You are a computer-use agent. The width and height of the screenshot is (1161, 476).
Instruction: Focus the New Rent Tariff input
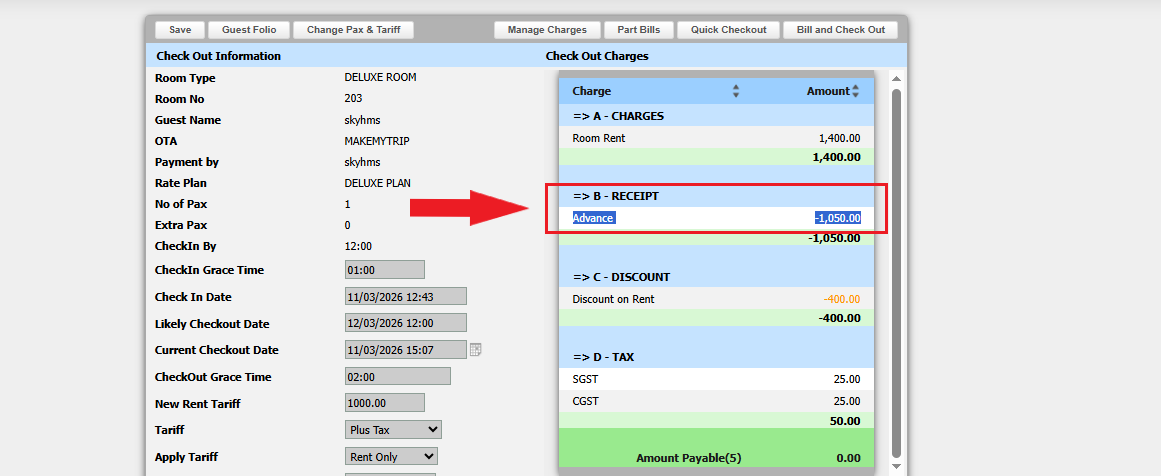coord(384,403)
